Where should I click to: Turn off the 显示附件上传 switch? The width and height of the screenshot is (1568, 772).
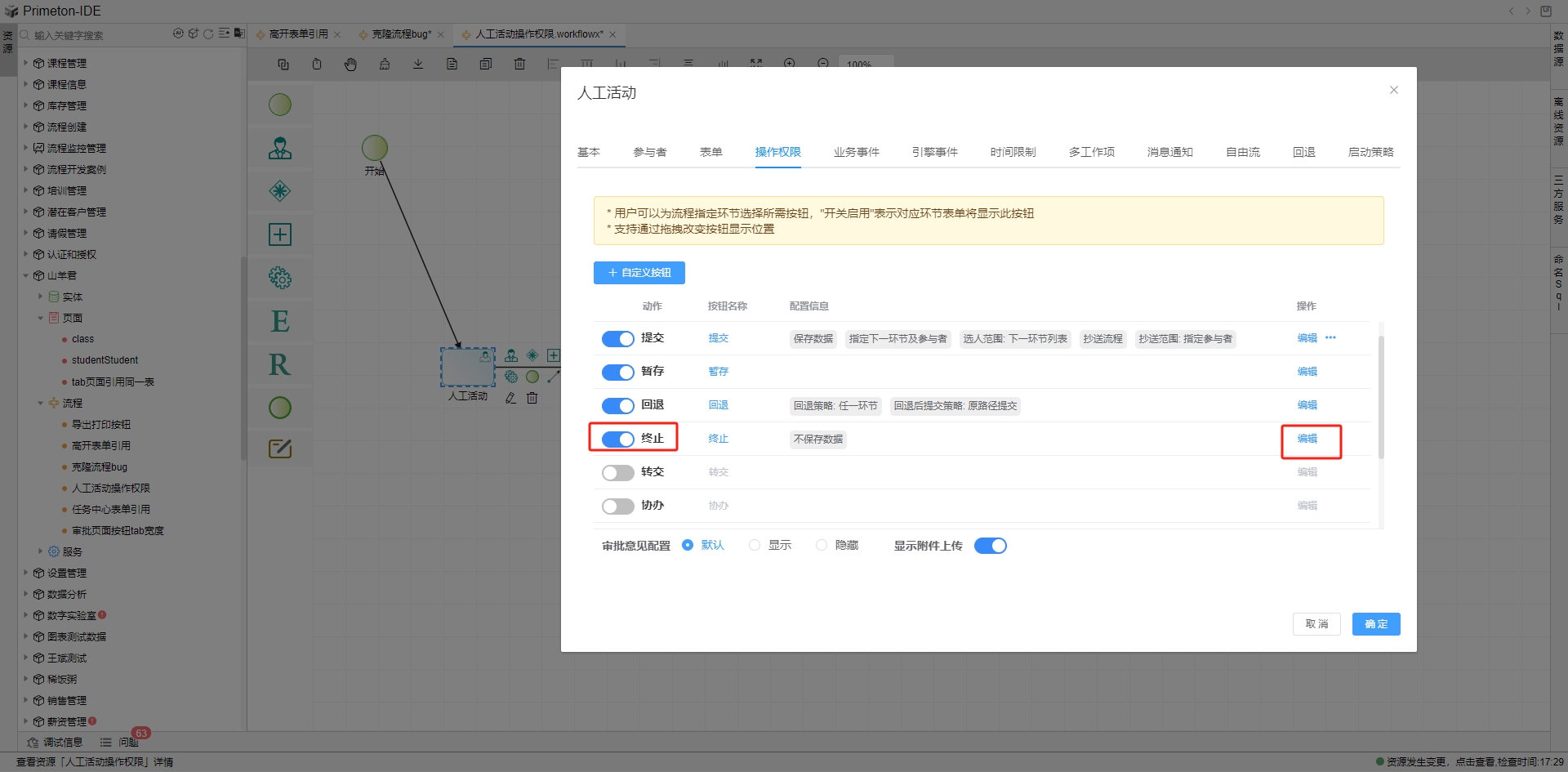(x=990, y=546)
